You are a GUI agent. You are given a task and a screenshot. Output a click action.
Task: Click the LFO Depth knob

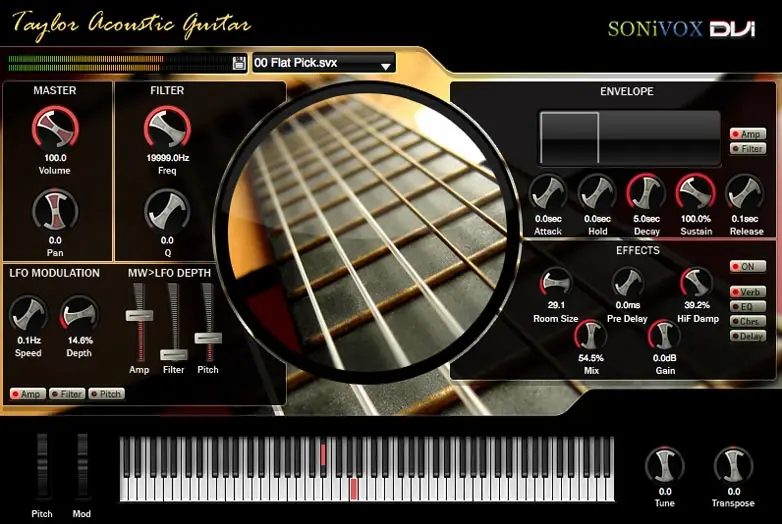(x=79, y=315)
